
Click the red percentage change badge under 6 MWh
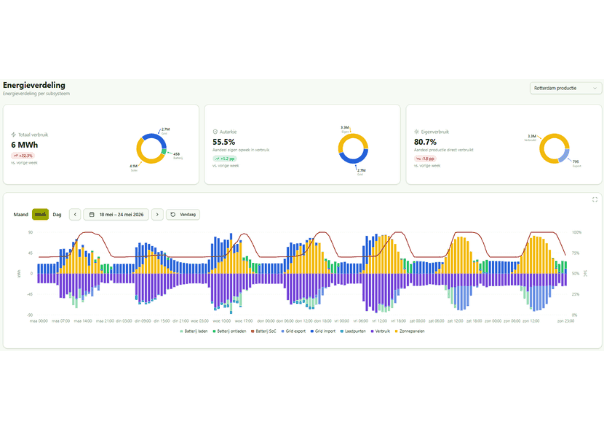point(23,156)
